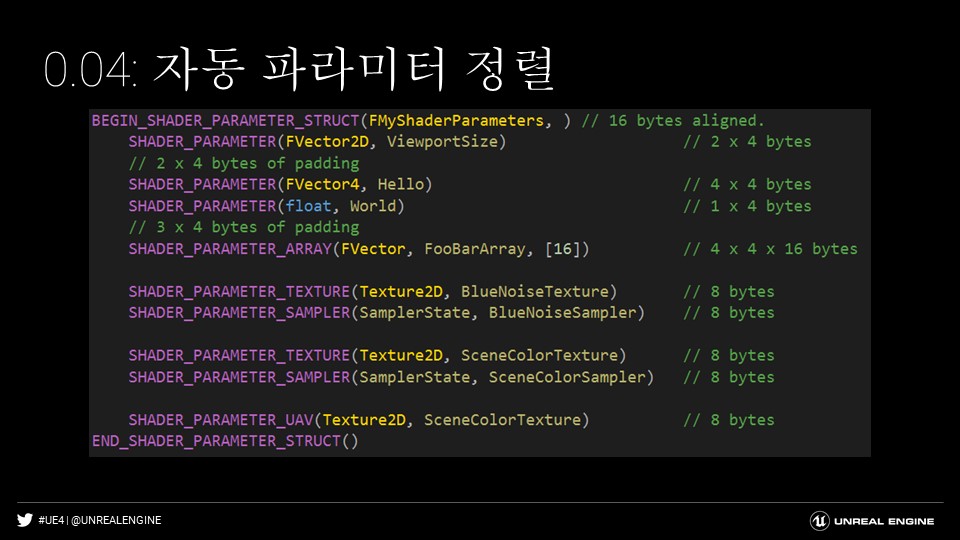The height and width of the screenshot is (540, 960).
Task: Click 'SamplerState' on the BlueNoiseSampler line
Action: (x=414, y=313)
